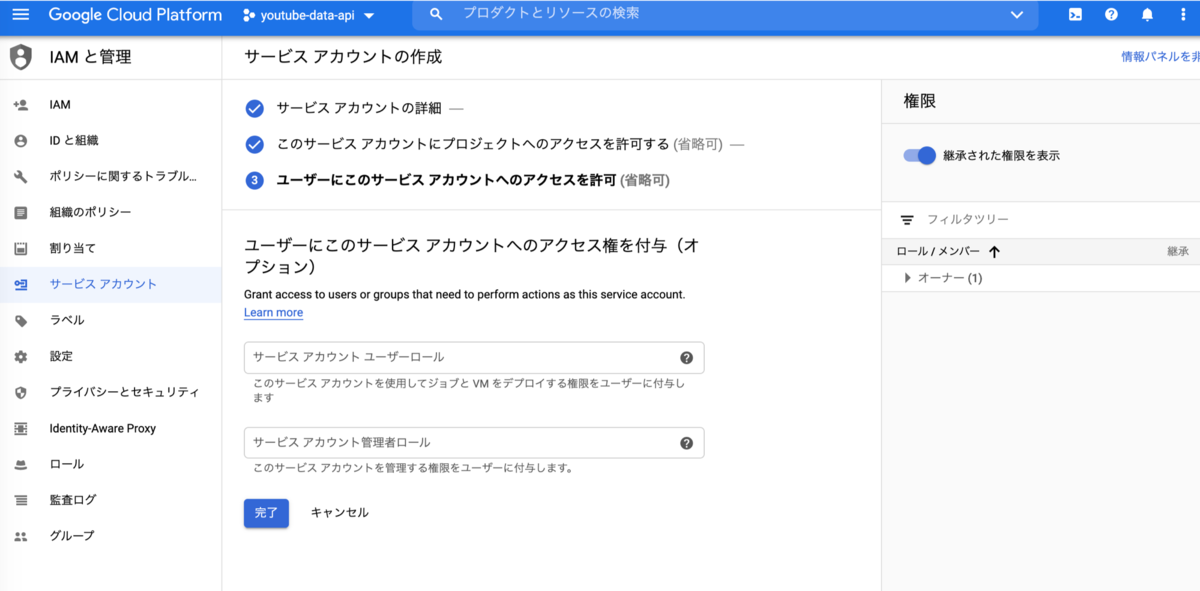
Task: Click the キャンセル button
Action: click(339, 512)
